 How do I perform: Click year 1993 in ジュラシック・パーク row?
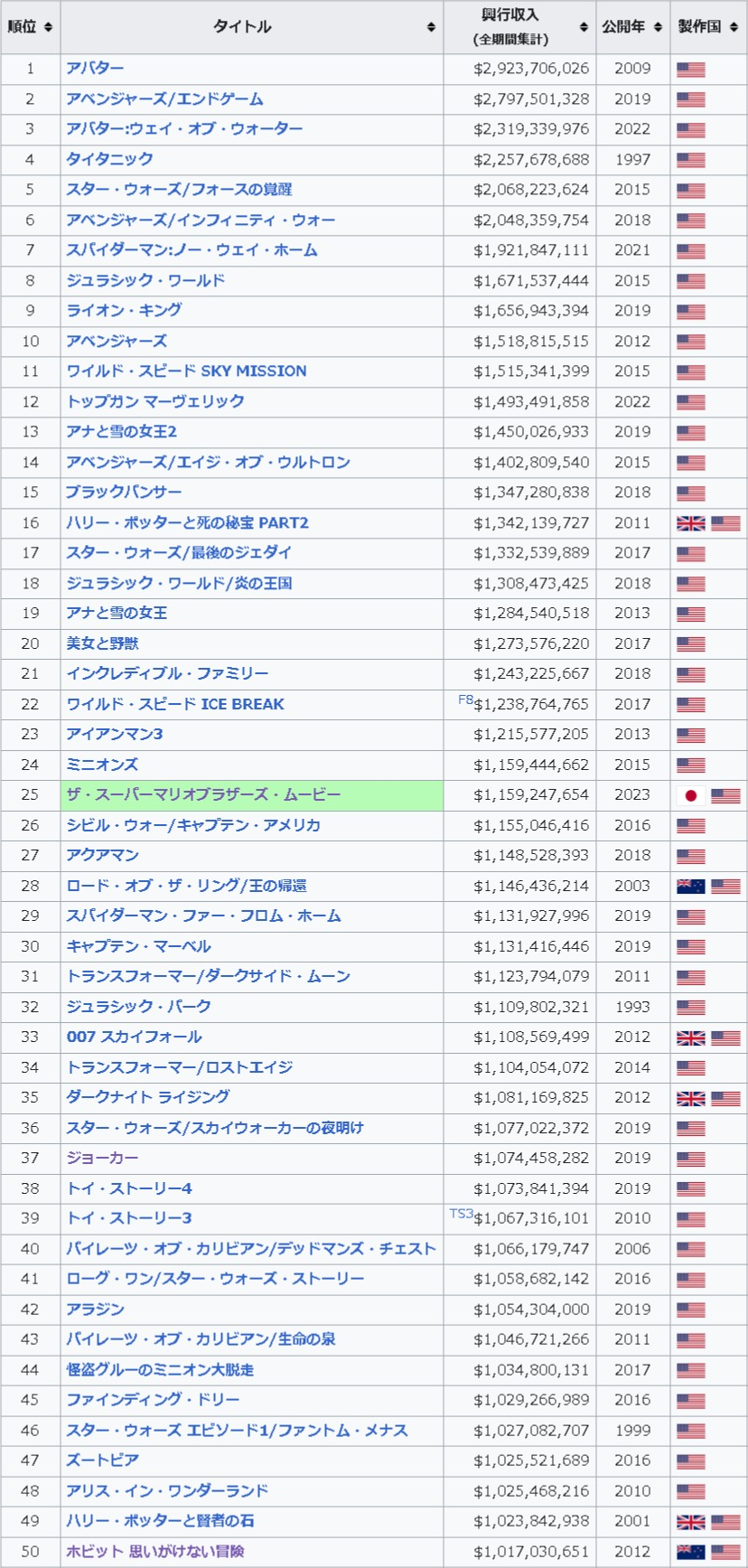coord(632,1007)
